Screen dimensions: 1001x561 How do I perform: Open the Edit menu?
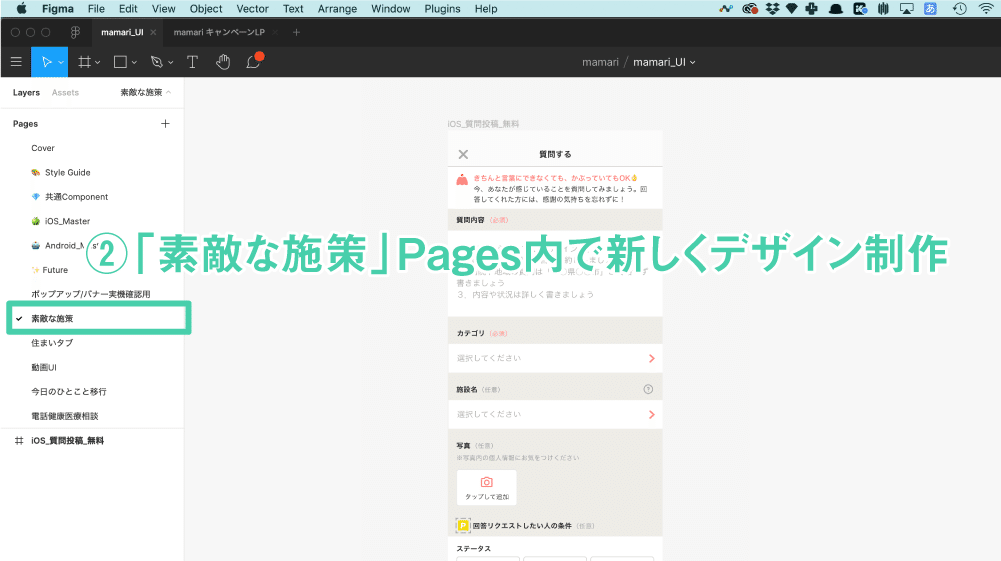point(128,9)
